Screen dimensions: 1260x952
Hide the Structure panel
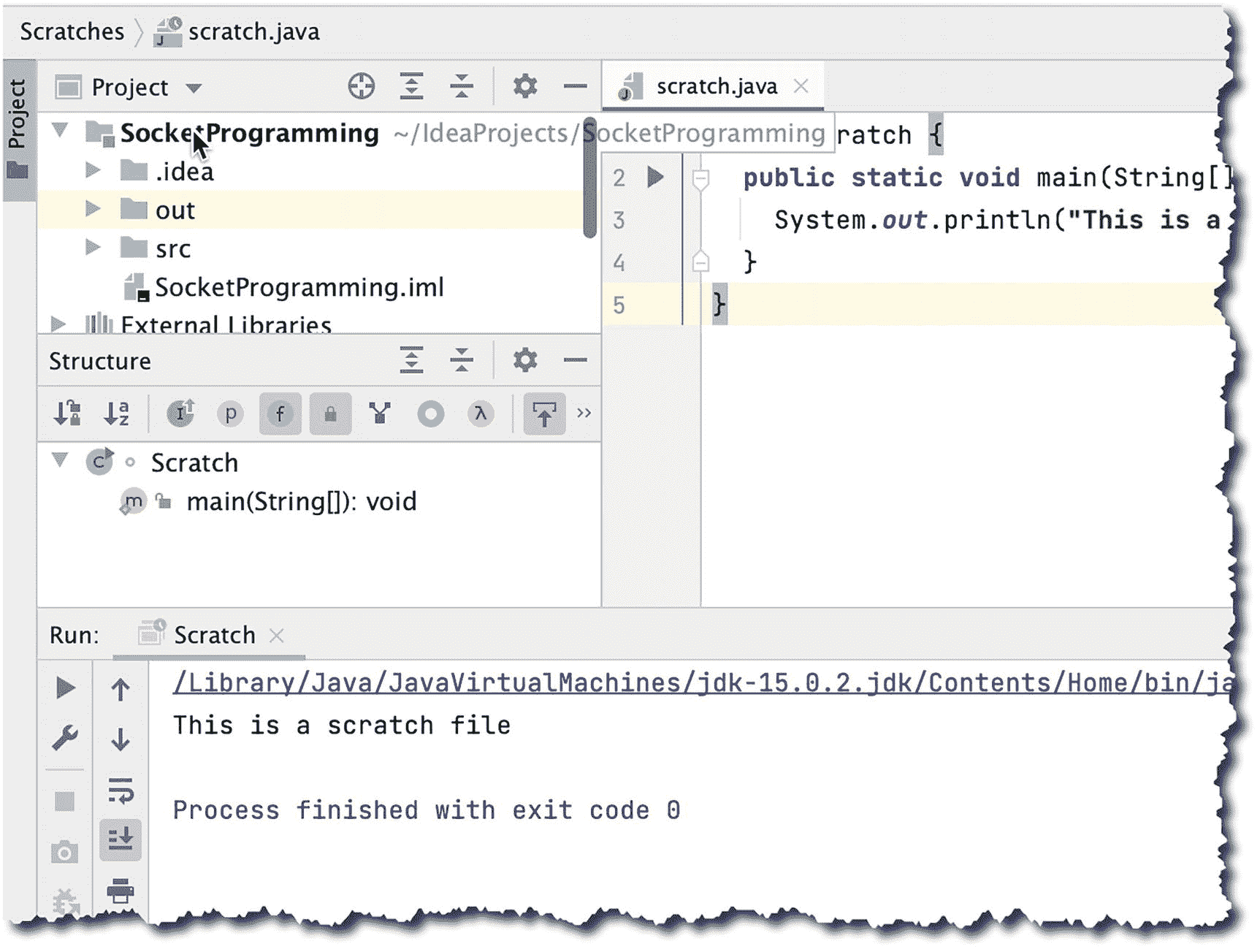coord(576,360)
